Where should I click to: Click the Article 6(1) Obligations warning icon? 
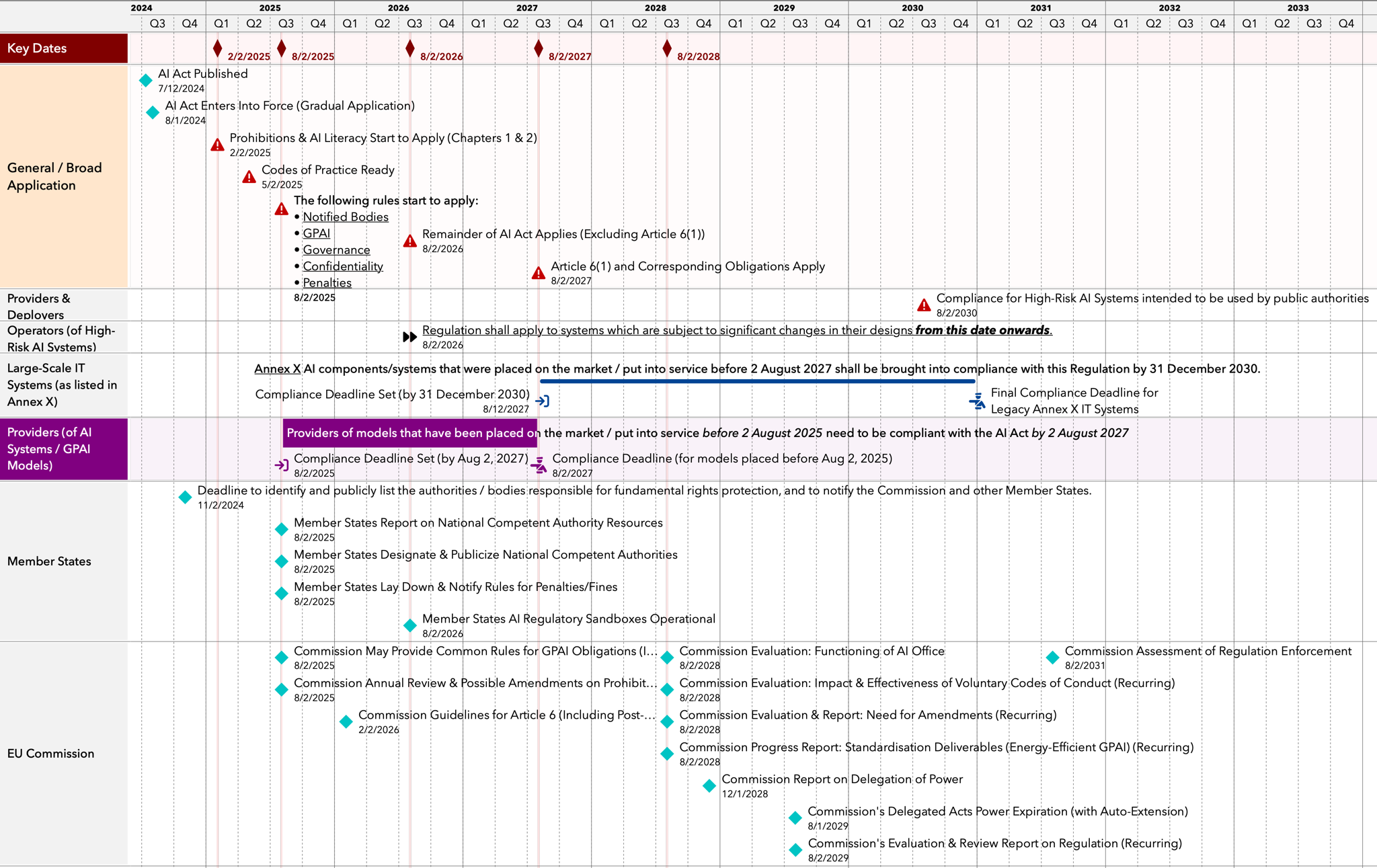pos(538,273)
